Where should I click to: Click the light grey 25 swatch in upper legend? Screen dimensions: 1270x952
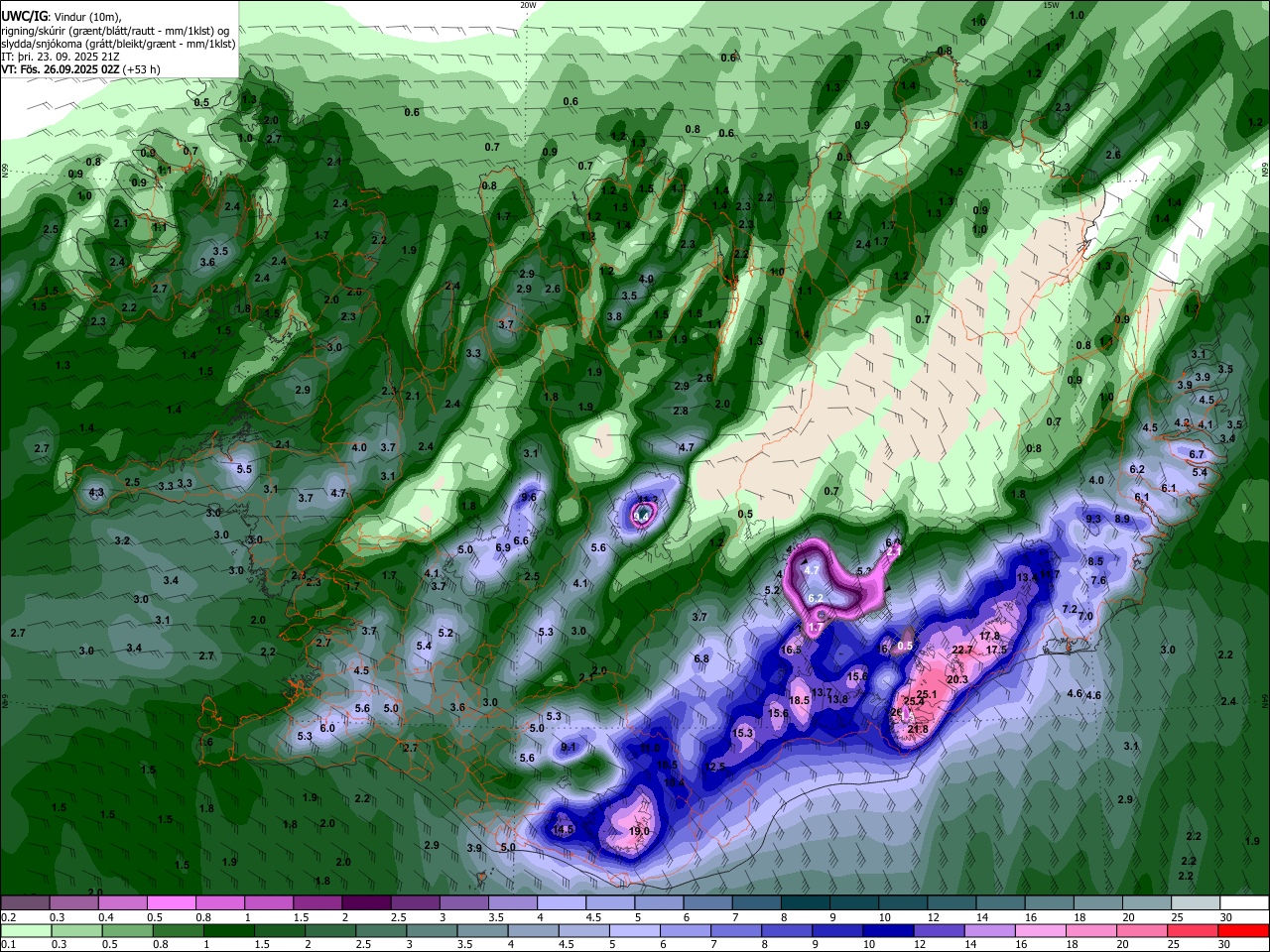1197,902
